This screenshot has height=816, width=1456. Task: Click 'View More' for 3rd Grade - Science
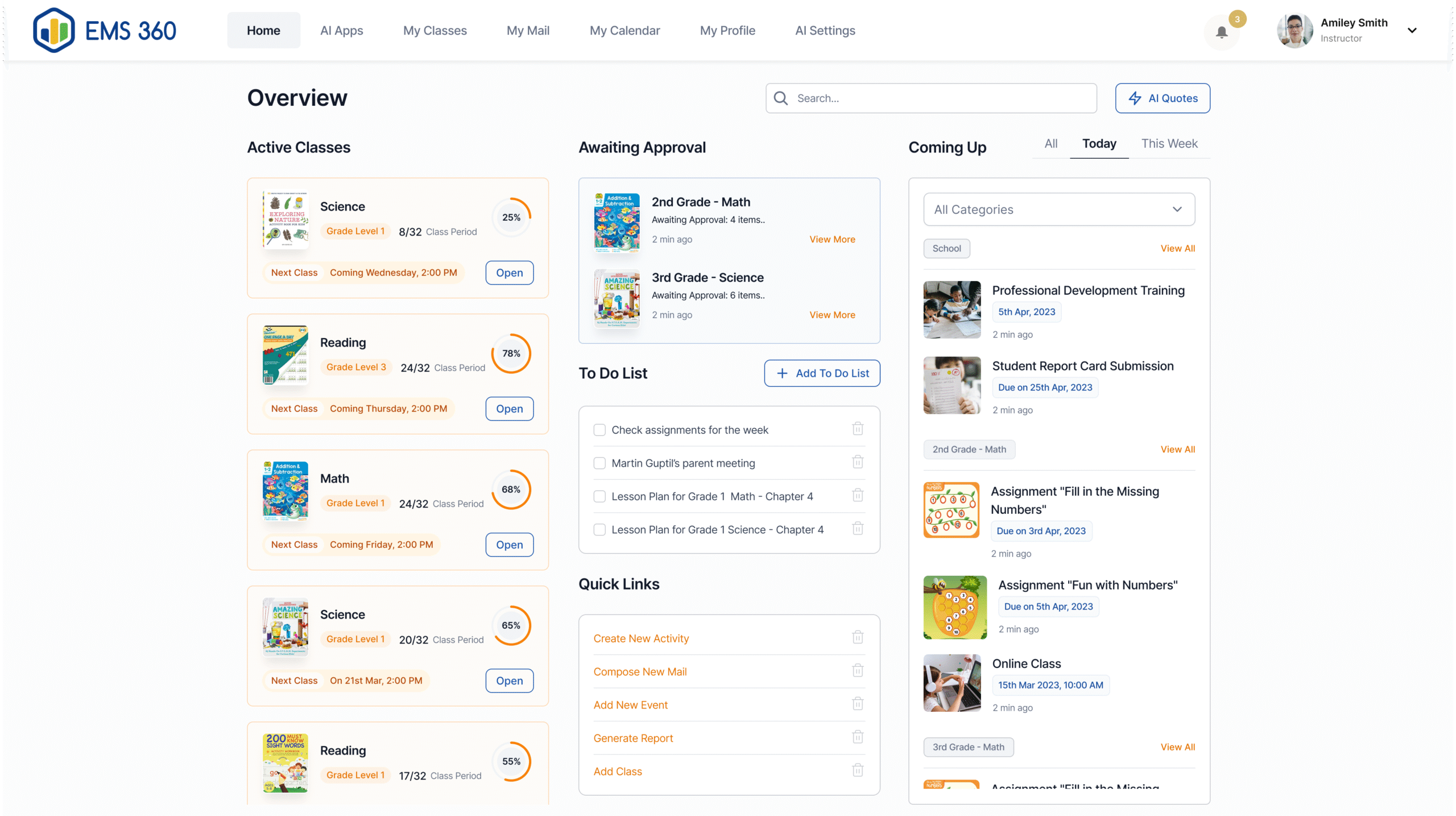point(832,315)
